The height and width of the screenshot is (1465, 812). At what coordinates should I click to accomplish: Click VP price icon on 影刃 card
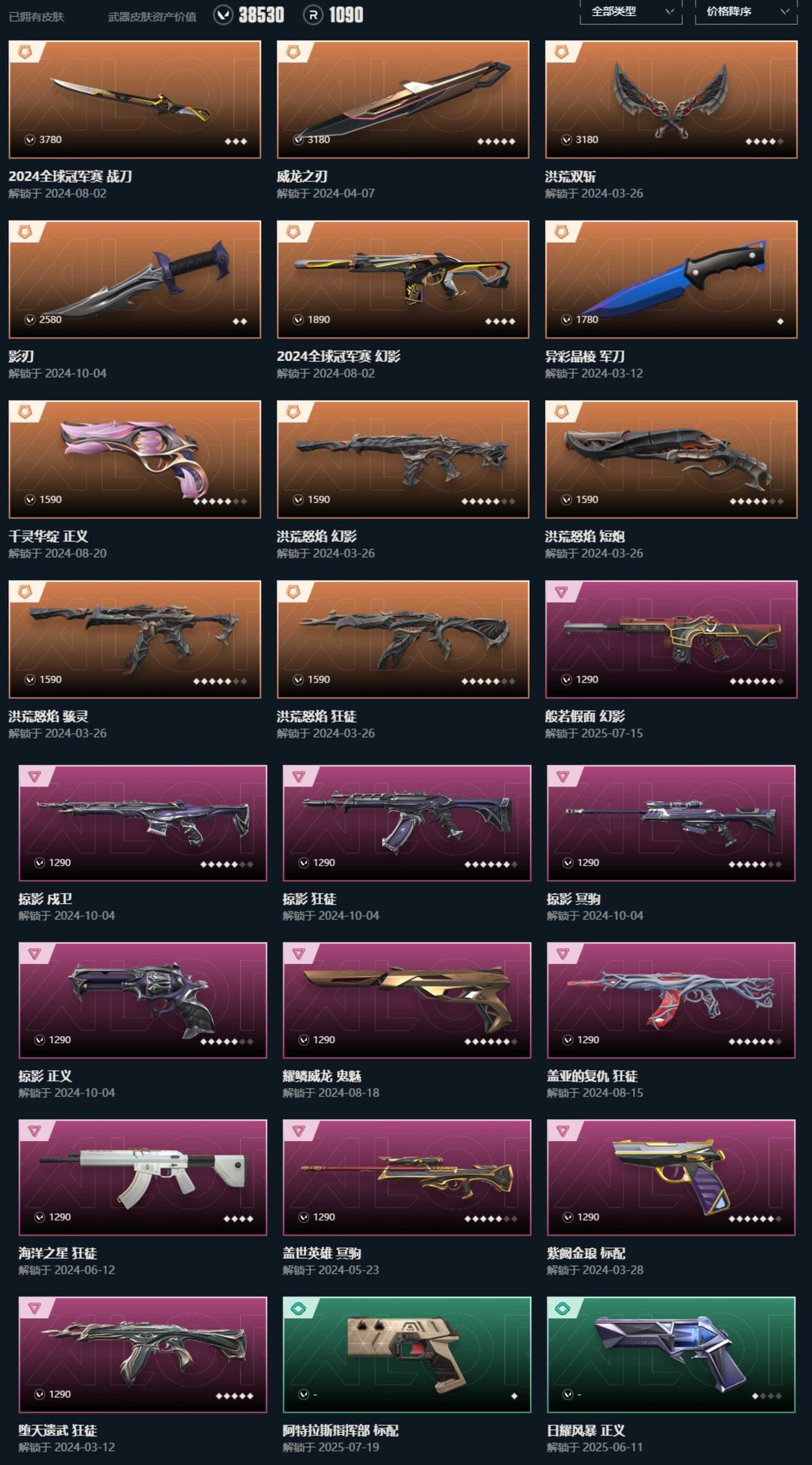click(x=30, y=320)
